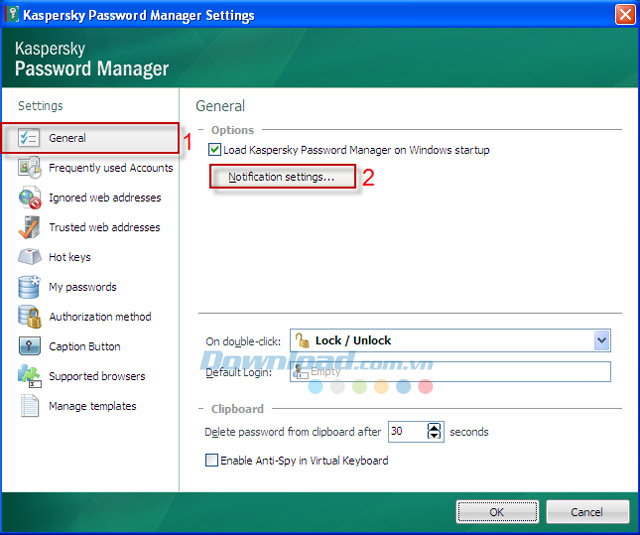Go to Ignored web addresses
Viewport: 640px width, 535px height.
click(x=105, y=198)
